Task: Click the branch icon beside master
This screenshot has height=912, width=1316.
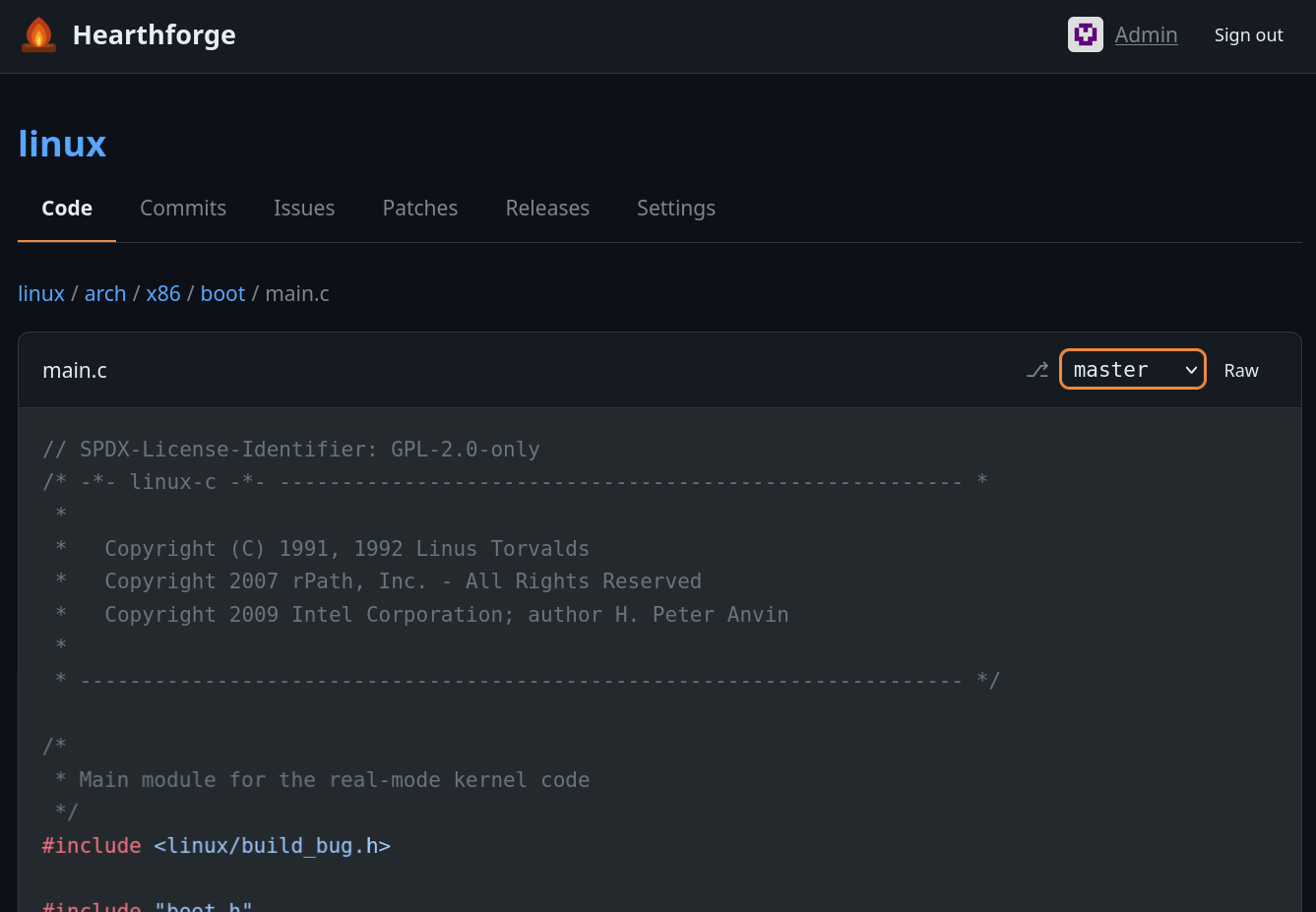Action: coord(1037,370)
